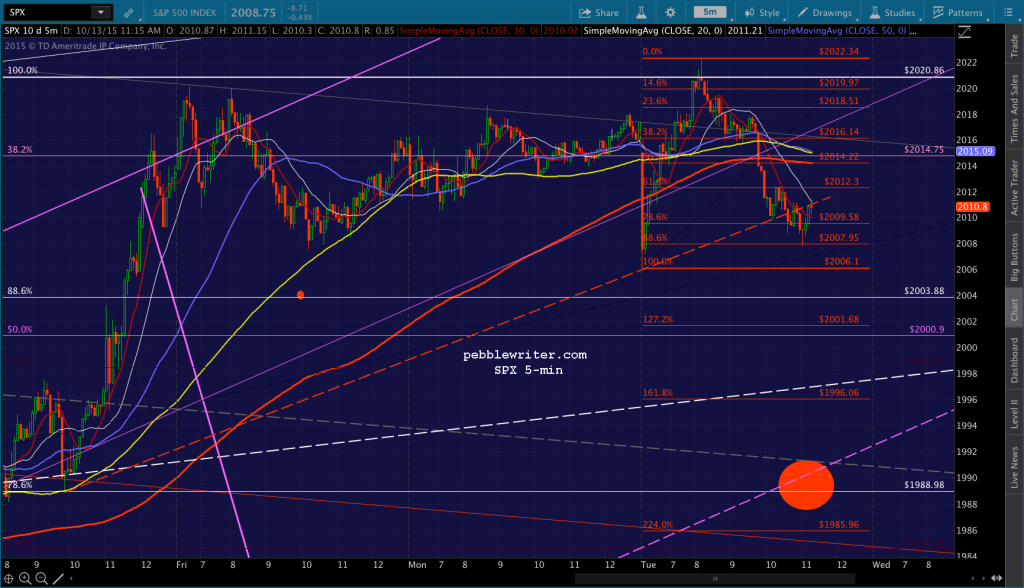Switch to the Dashboard sidebar tab
1024x588 pixels.
point(1014,360)
